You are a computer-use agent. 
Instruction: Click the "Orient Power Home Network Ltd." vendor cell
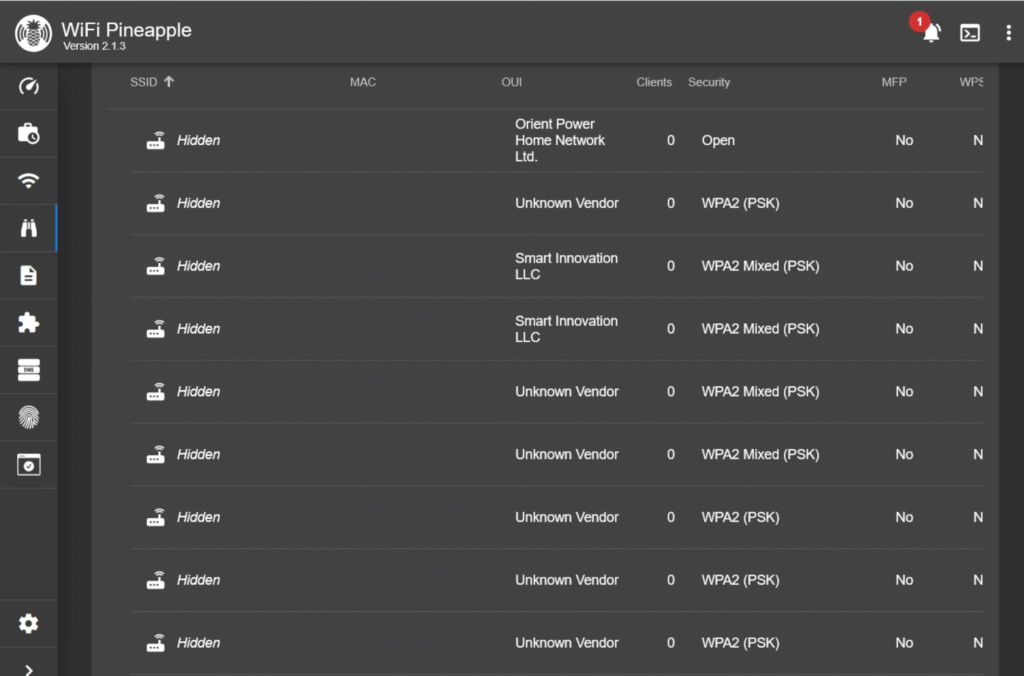pyautogui.click(x=560, y=140)
